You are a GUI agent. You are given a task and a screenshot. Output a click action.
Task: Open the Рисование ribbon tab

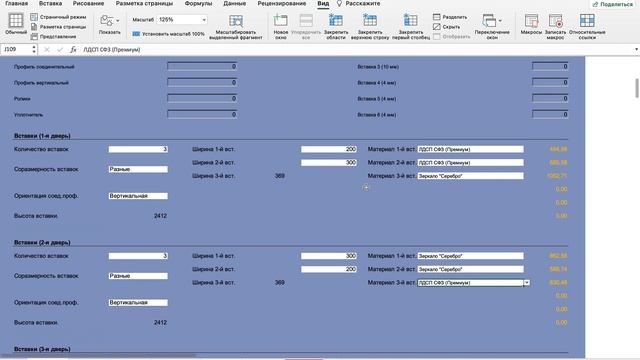click(x=88, y=3)
